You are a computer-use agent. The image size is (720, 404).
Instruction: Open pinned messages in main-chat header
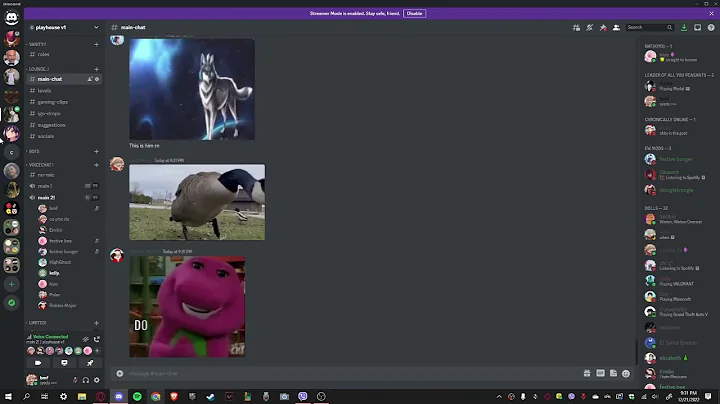603,28
